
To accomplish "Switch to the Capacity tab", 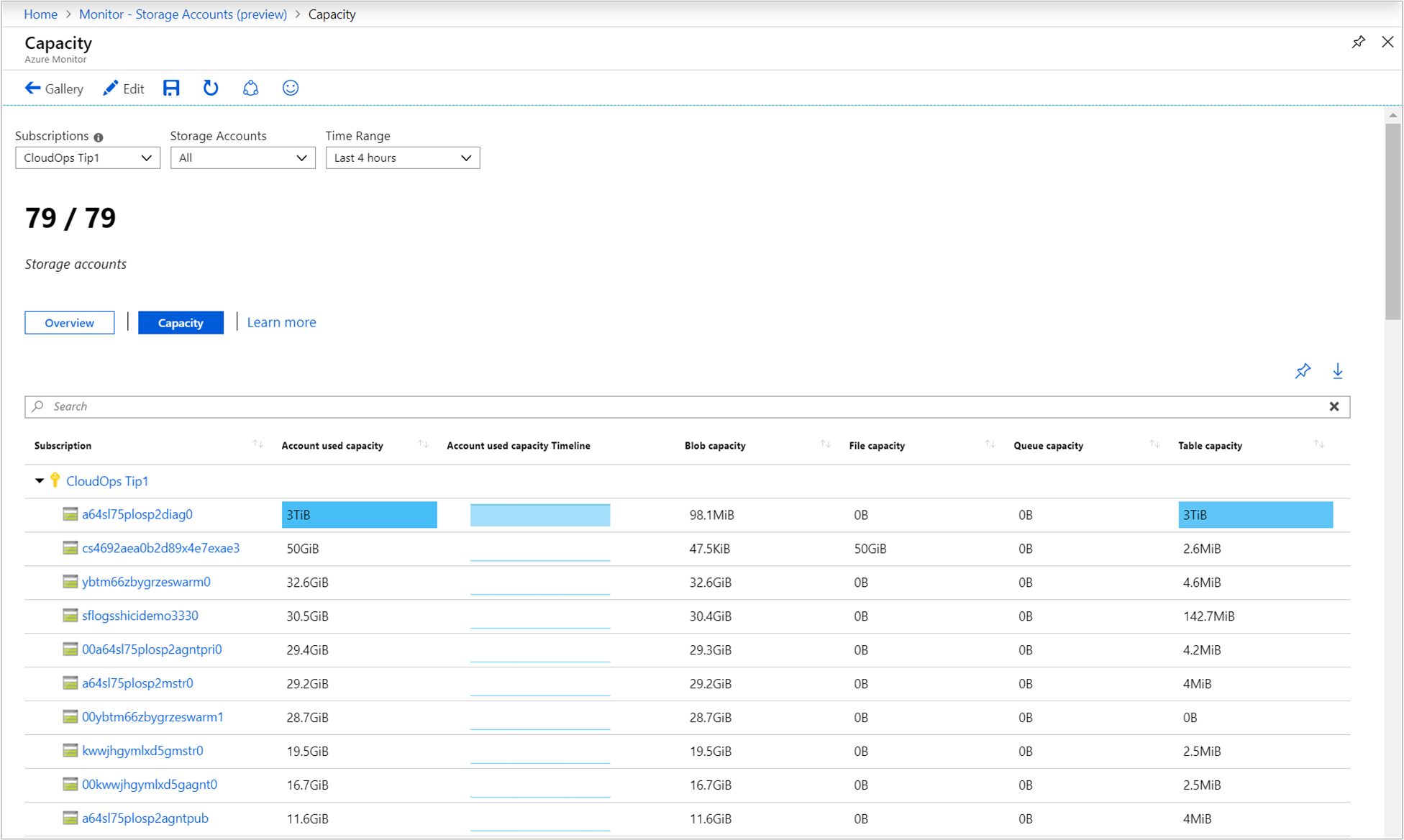I will pos(180,322).
